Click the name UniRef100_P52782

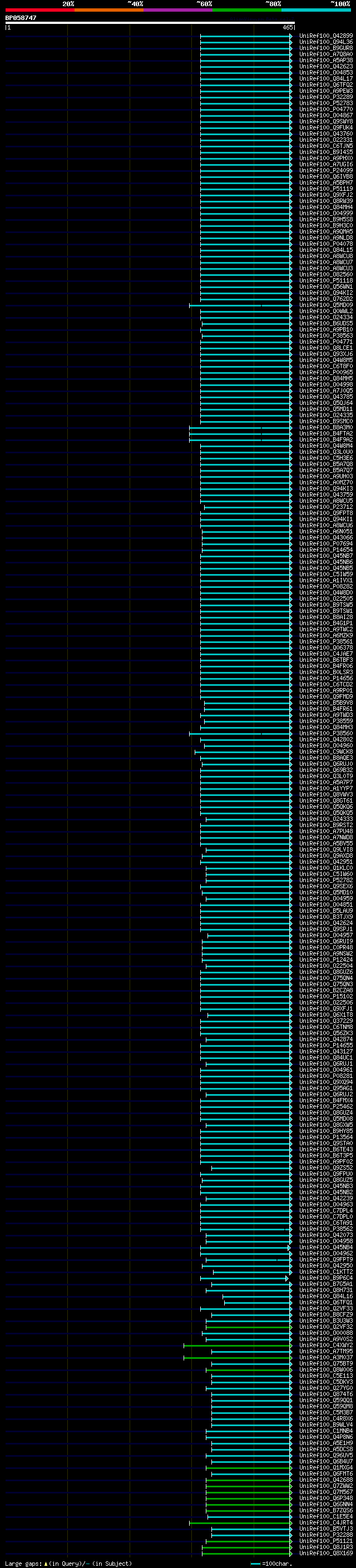click(325, 880)
